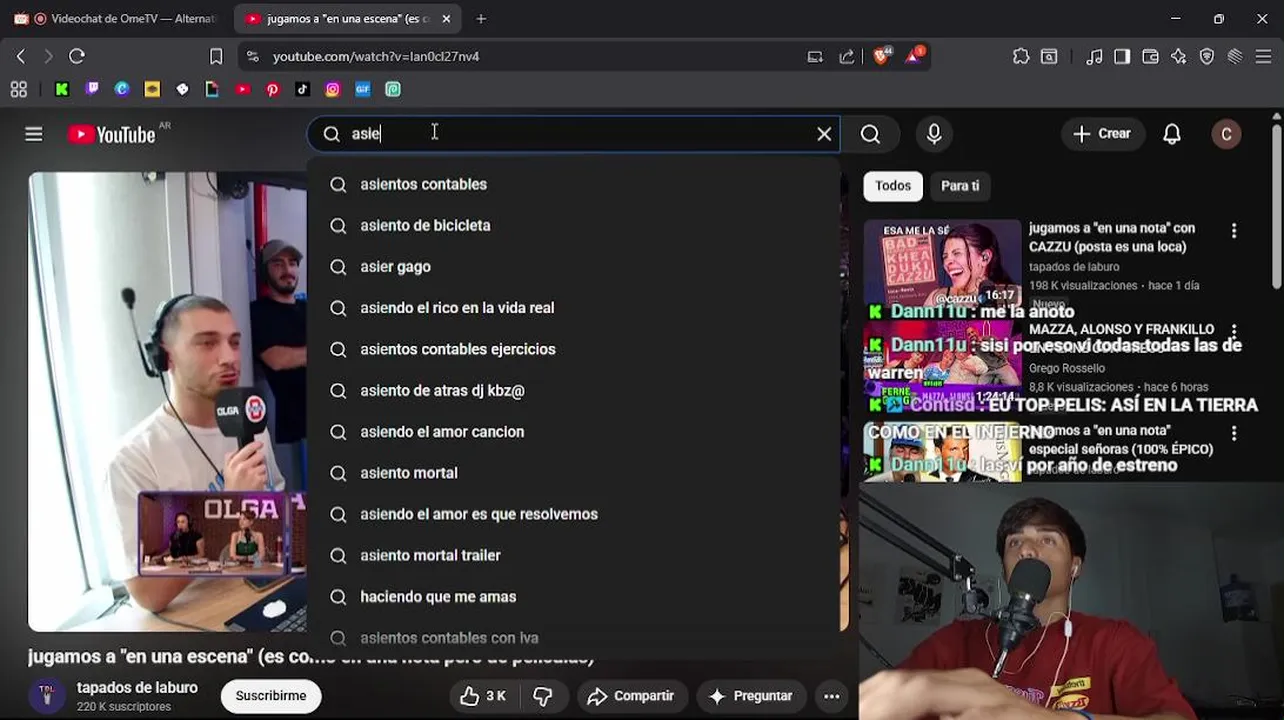The width and height of the screenshot is (1284, 720).
Task: Open the extensions puzzle icon
Action: (1021, 57)
